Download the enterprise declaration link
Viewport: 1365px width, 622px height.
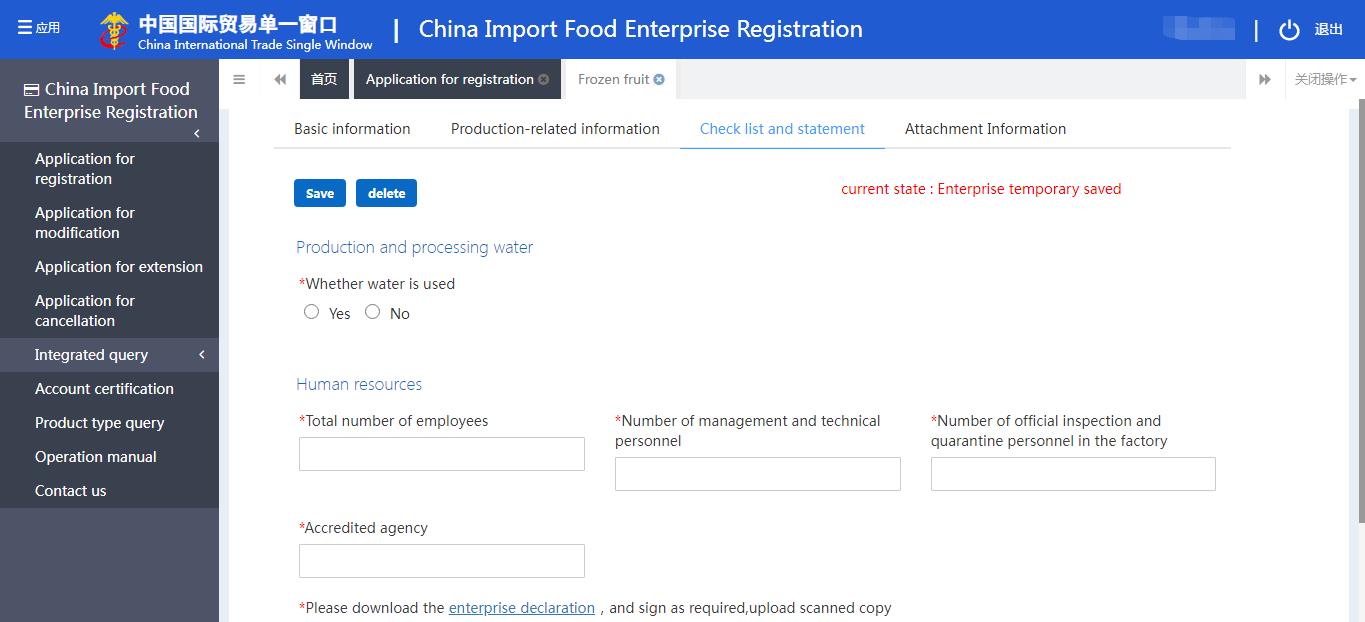point(521,608)
